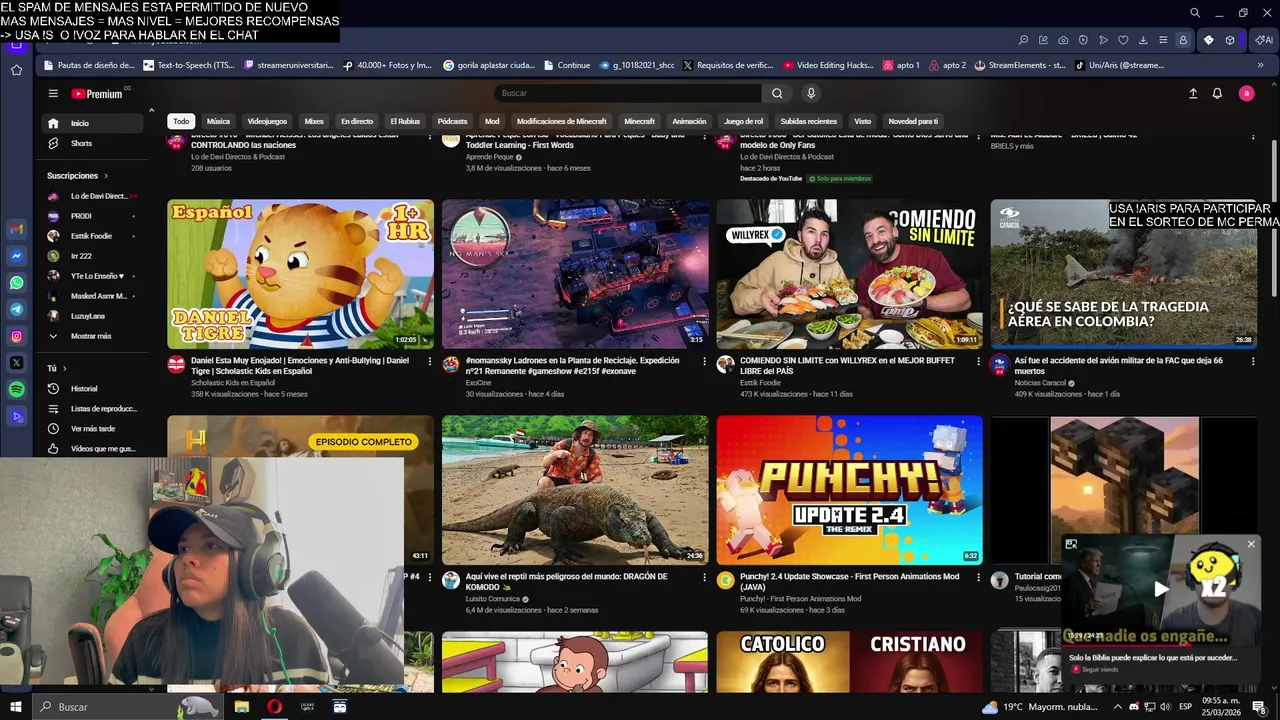Image resolution: width=1280 pixels, height=720 pixels.
Task: Open the Punchy! Update 2.4 thumbnail
Action: (x=849, y=490)
